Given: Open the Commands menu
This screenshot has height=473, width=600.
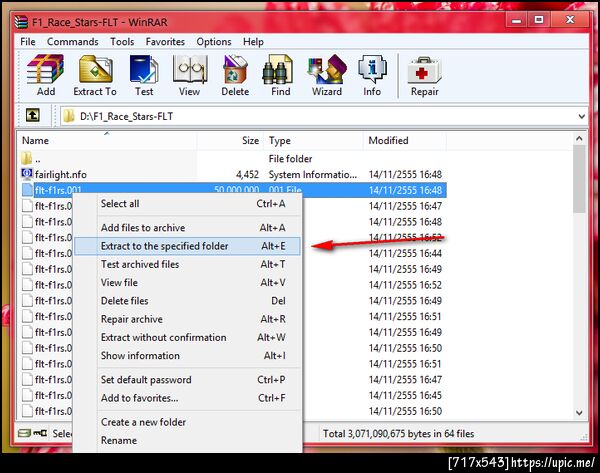Looking at the screenshot, I should pyautogui.click(x=73, y=42).
